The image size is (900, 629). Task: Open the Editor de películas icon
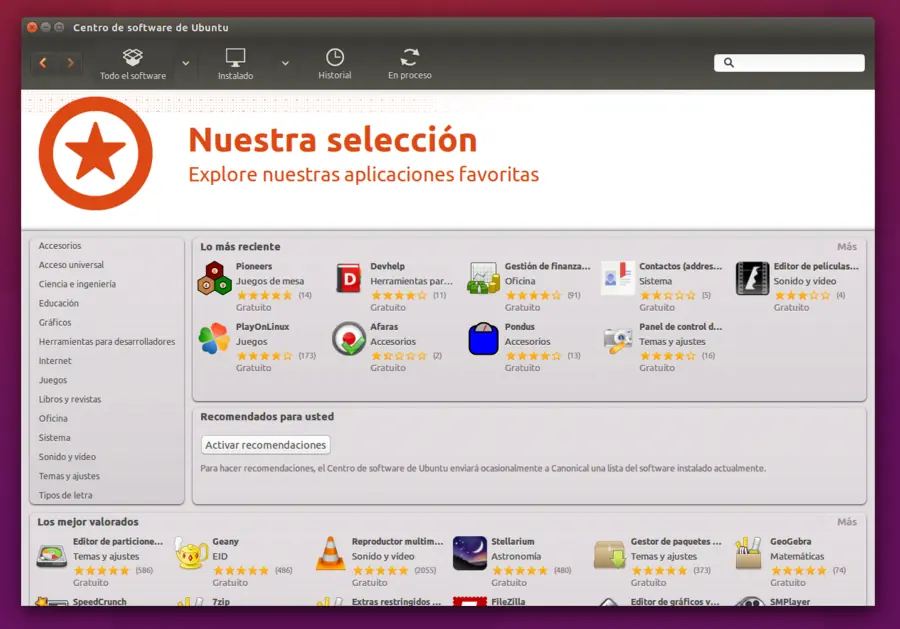[752, 278]
